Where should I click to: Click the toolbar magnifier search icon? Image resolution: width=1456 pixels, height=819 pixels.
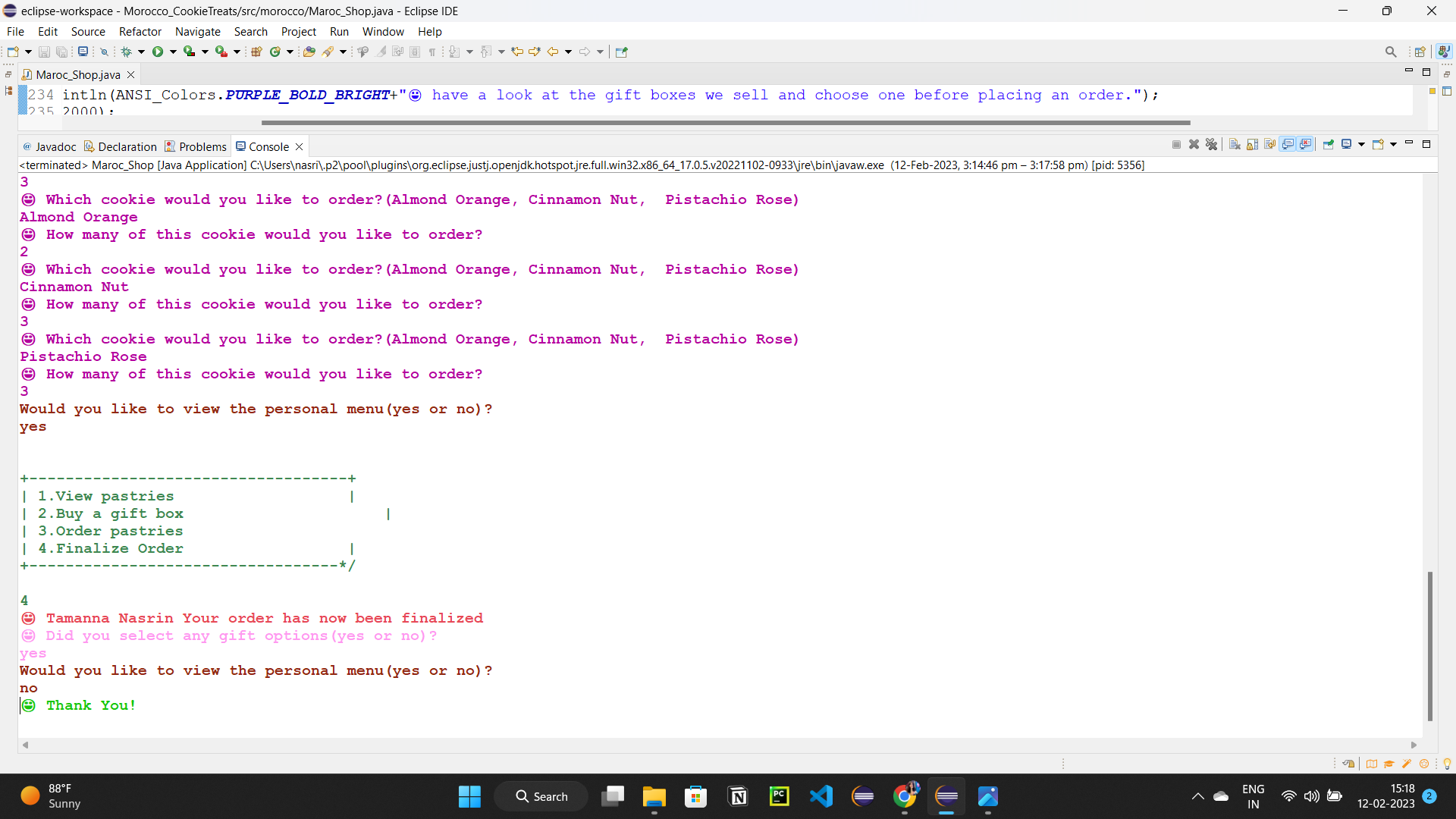click(x=1390, y=52)
